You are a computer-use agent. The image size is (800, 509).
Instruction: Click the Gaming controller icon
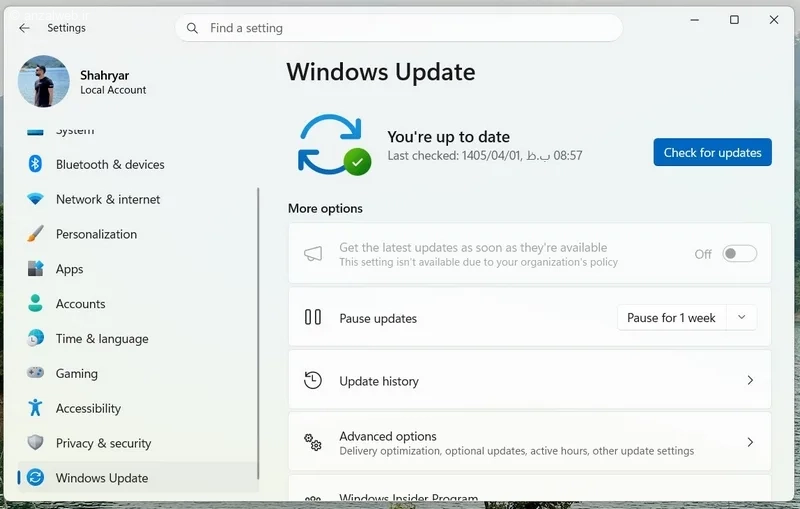point(35,373)
